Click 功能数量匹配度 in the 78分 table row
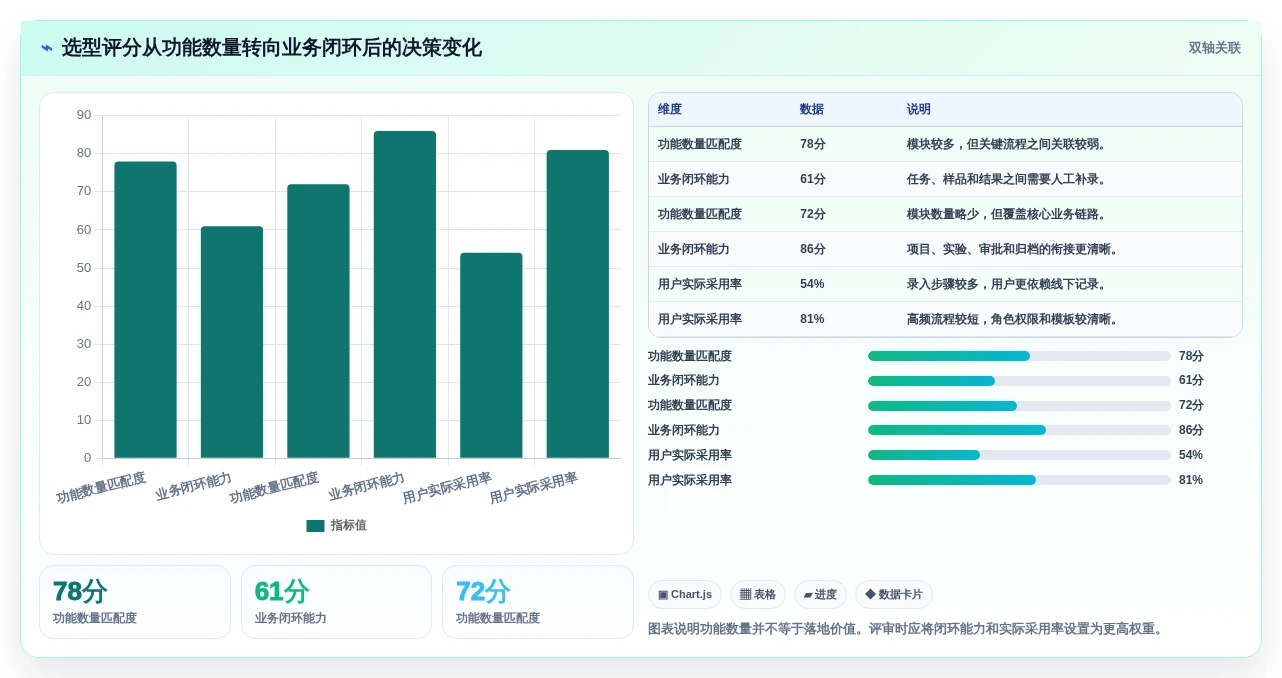The width and height of the screenshot is (1282, 678). (700, 144)
